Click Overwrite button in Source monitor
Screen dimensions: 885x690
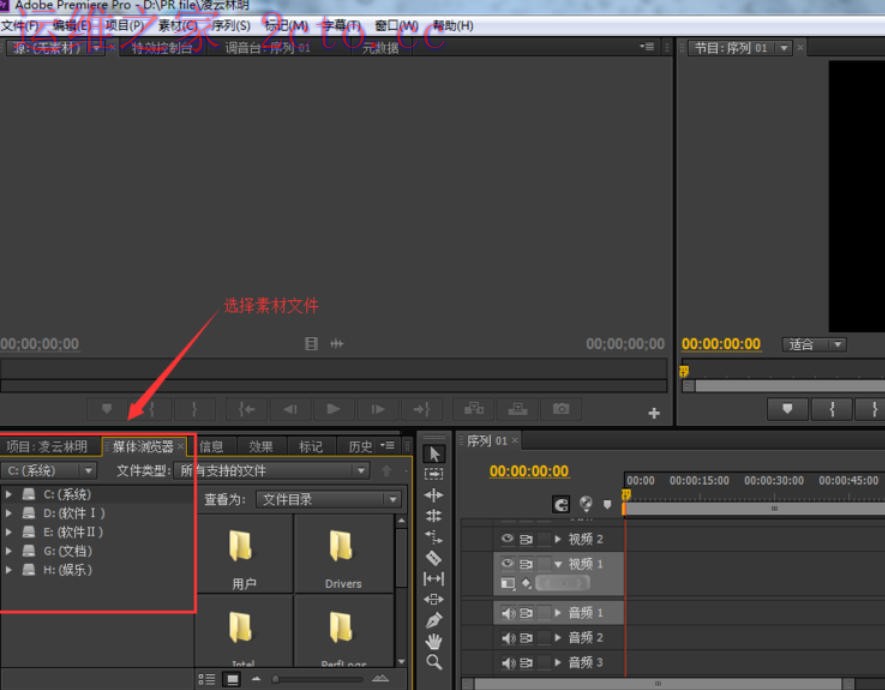tap(517, 408)
